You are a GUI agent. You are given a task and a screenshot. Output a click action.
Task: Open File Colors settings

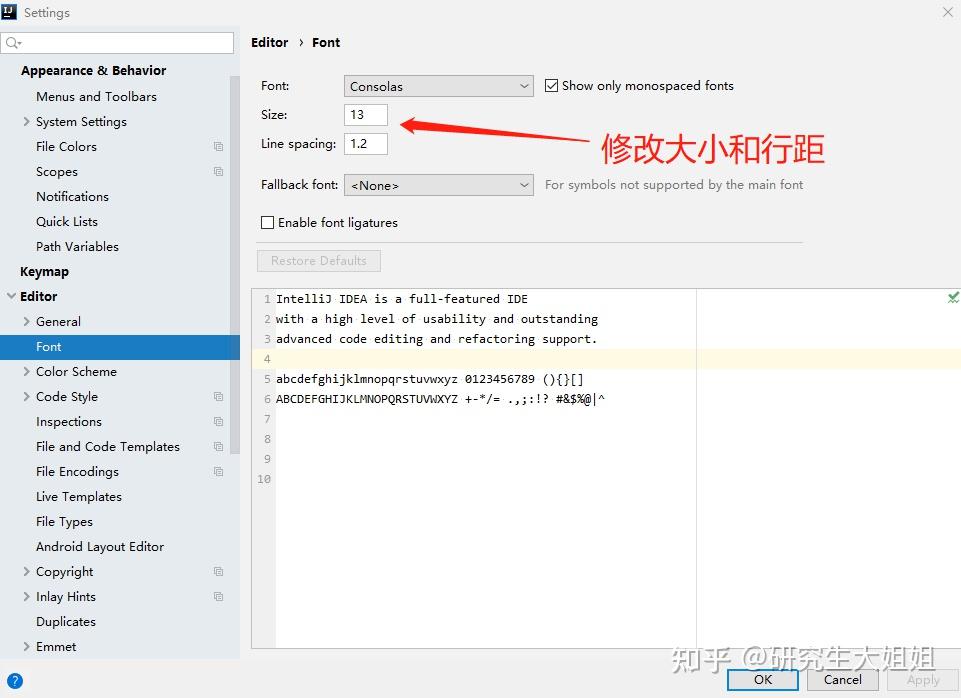(x=66, y=146)
